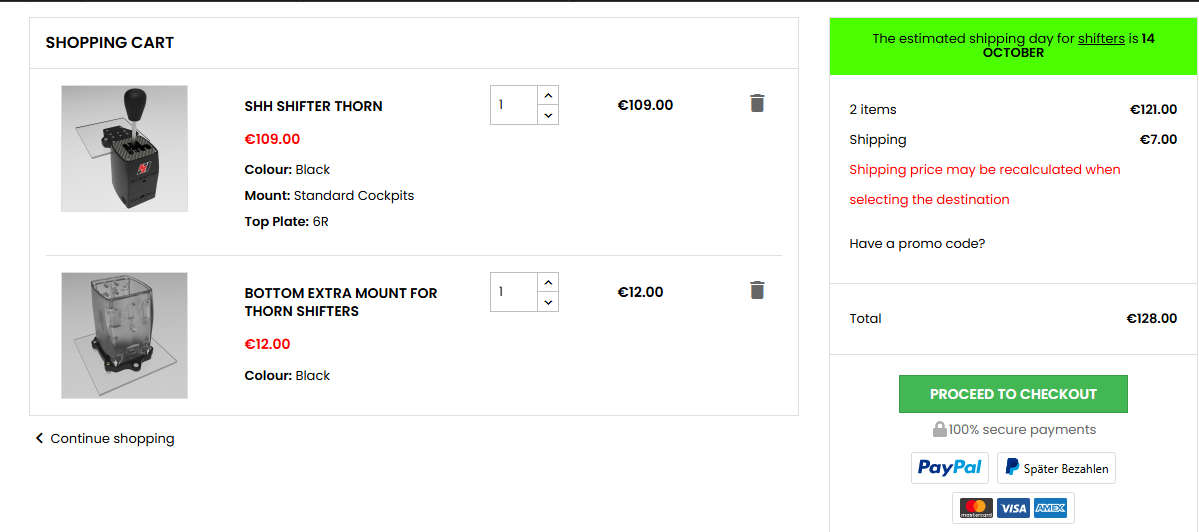Open SHH Shifter Thorn product thumbnail

pos(124,148)
